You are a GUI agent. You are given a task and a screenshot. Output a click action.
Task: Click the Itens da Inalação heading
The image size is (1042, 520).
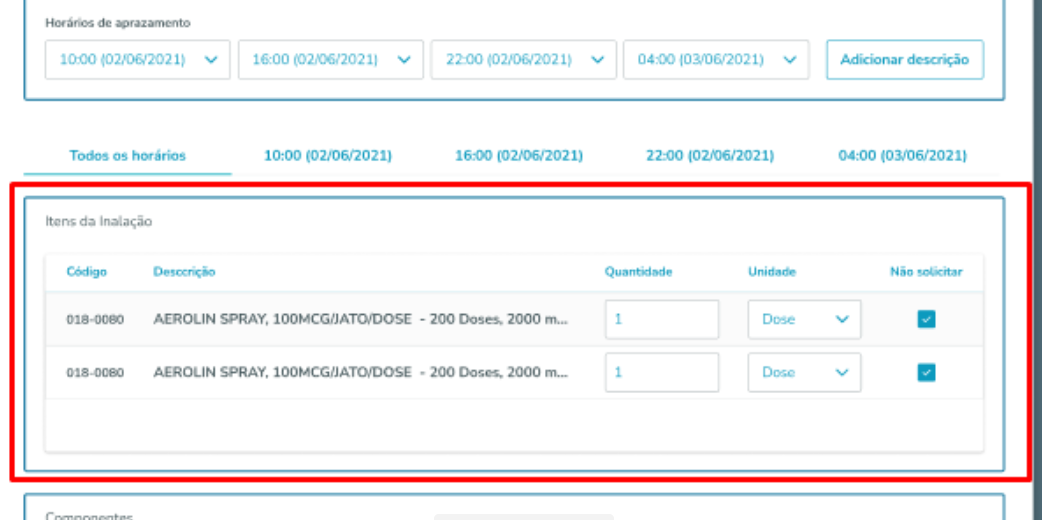point(98,221)
